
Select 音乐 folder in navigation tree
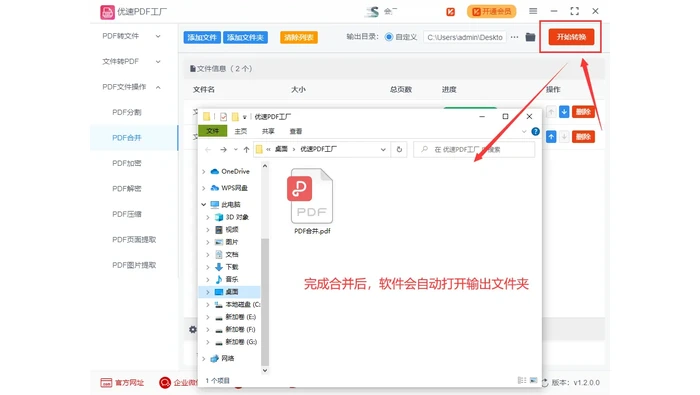click(x=231, y=279)
